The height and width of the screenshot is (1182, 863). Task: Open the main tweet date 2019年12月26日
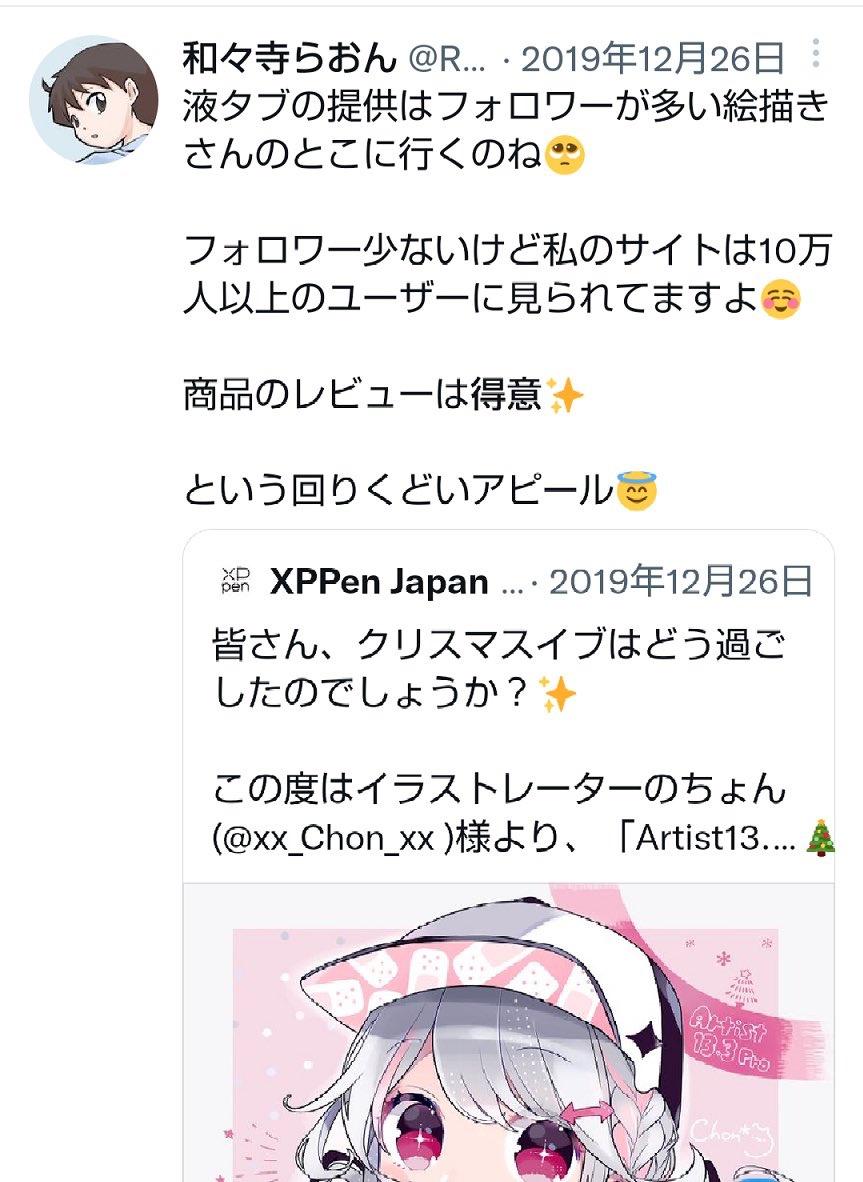pos(653,59)
